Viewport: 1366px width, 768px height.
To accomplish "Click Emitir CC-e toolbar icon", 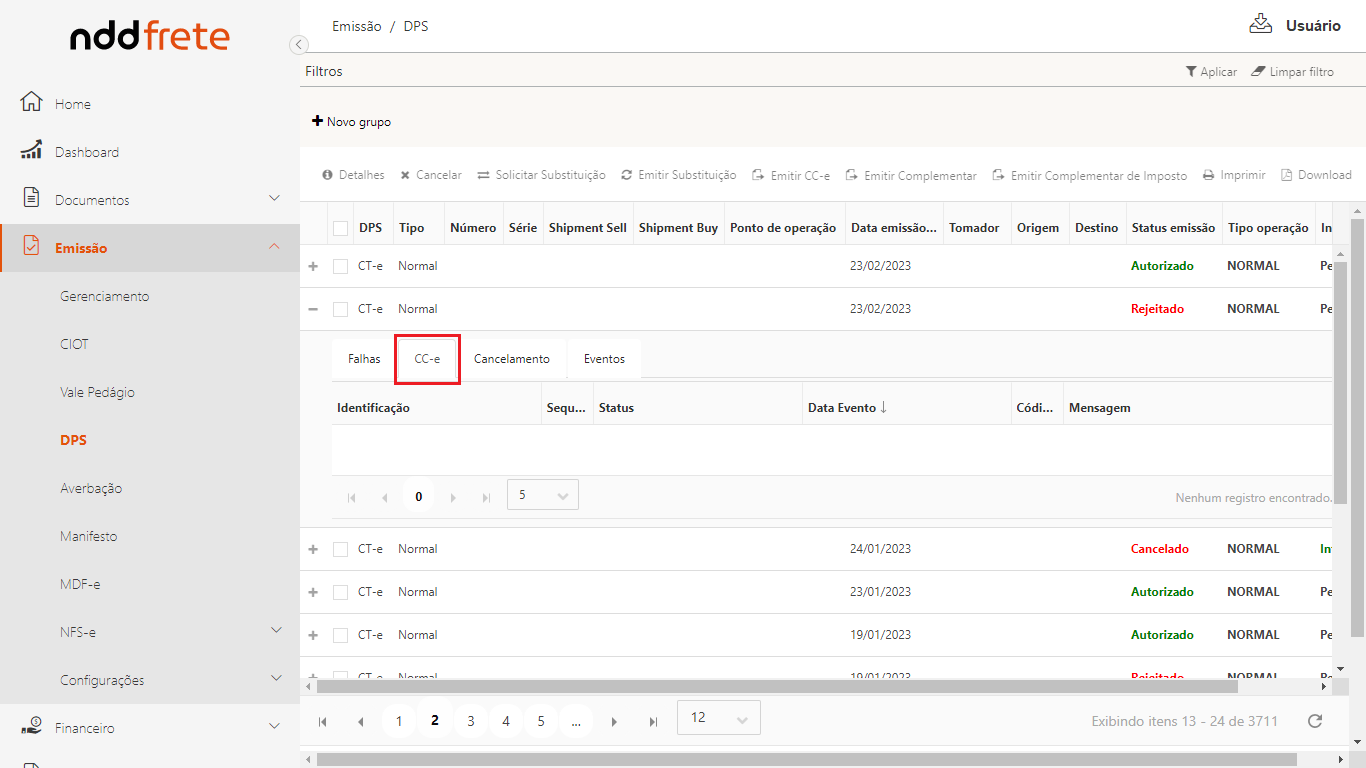I will 759,175.
